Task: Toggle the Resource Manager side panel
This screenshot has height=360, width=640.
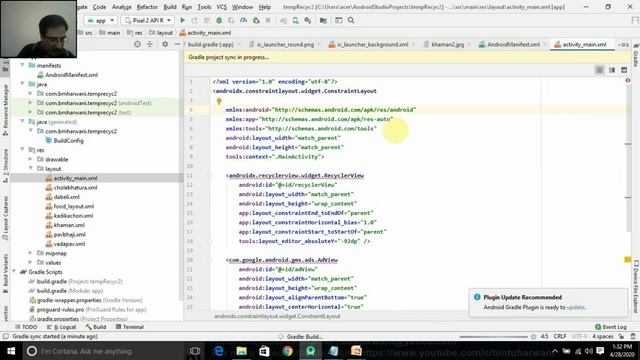Action: (5, 110)
